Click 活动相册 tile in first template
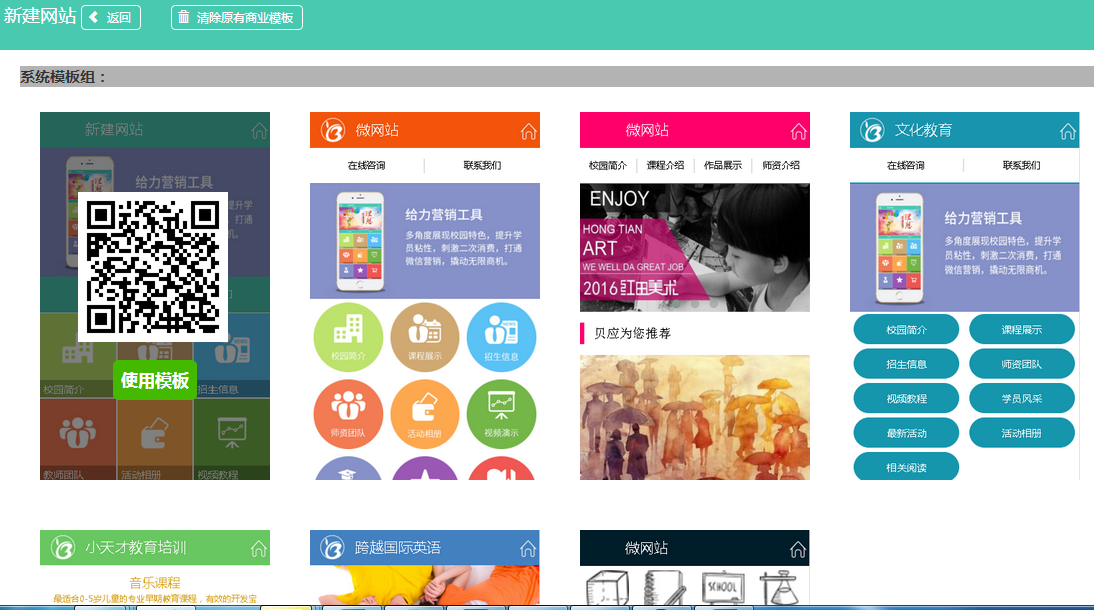 coord(155,439)
